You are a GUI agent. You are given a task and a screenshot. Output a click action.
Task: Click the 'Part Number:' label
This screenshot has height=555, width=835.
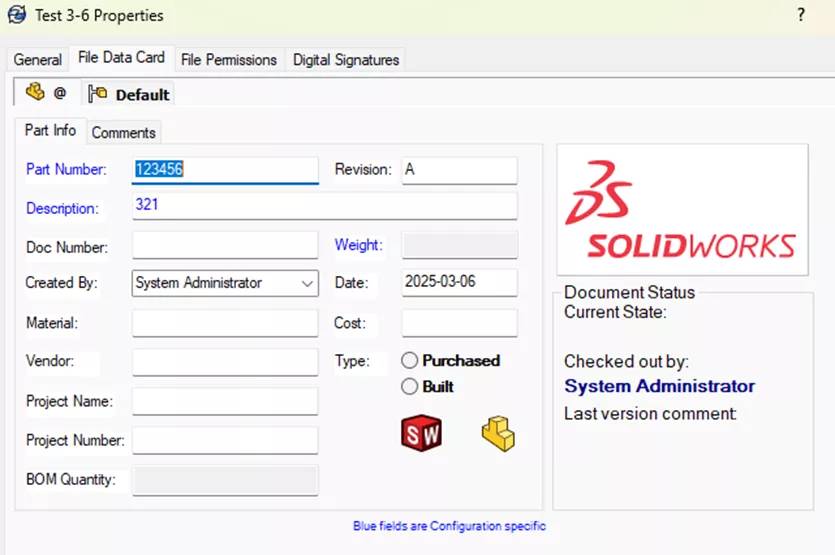[66, 169]
